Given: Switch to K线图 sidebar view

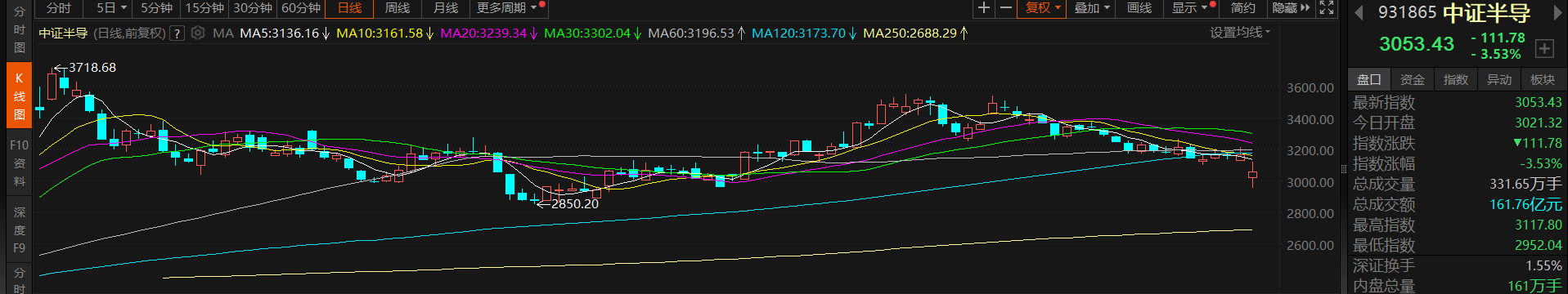Looking at the screenshot, I should (x=19, y=96).
